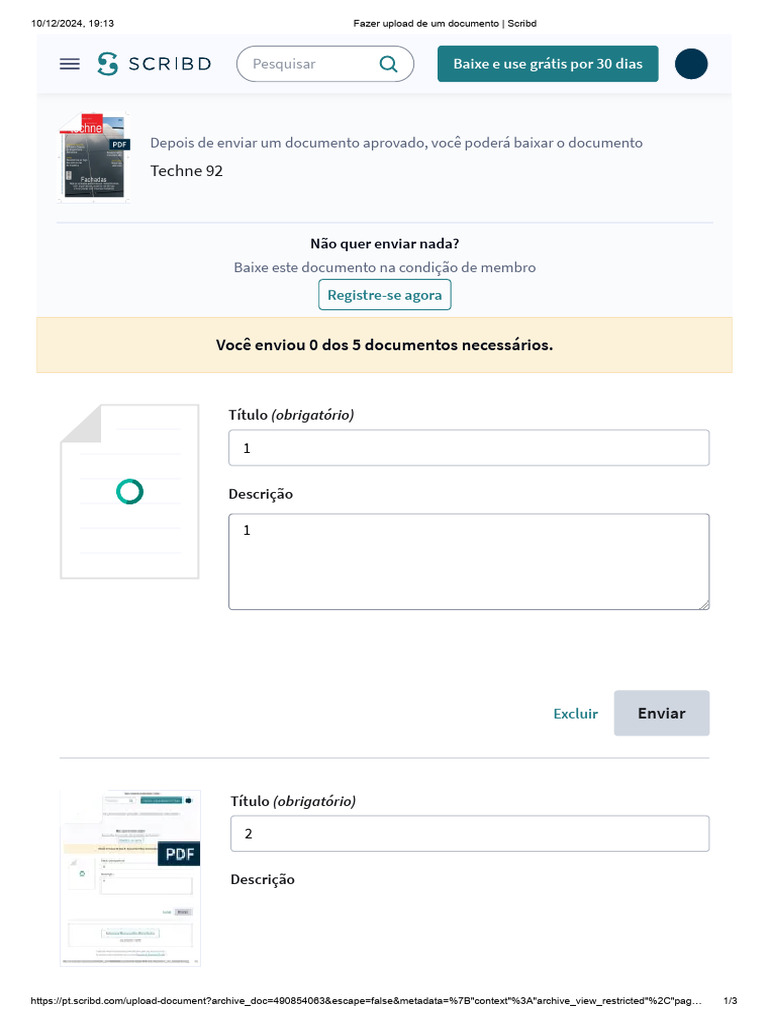
Task: Select the Título field containing 1
Action: [x=468, y=448]
